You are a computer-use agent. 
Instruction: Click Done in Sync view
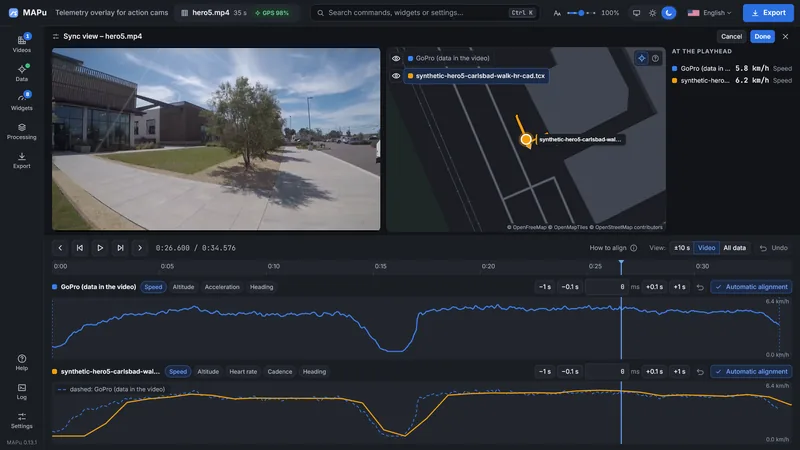click(x=762, y=36)
